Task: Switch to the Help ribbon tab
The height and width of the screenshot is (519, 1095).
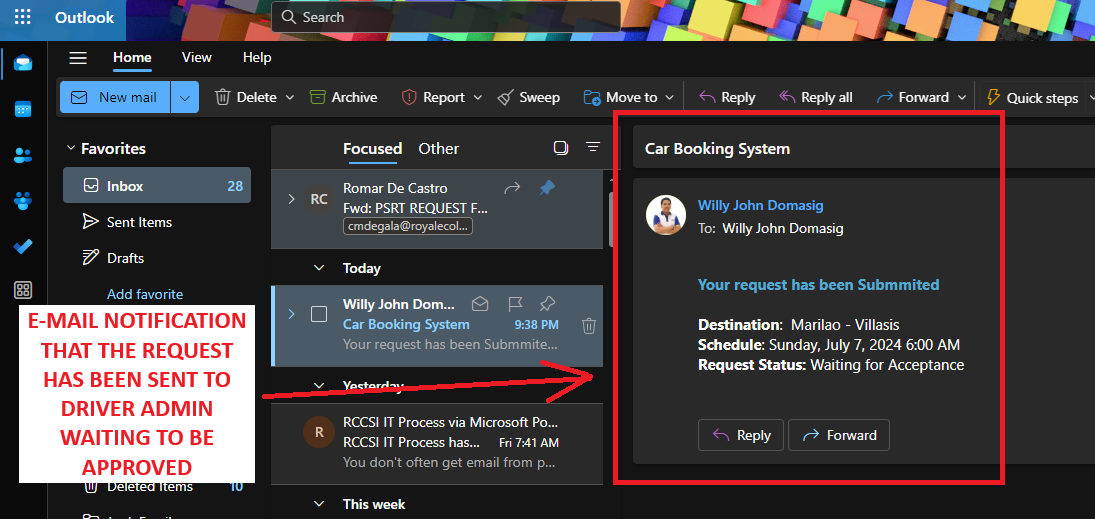Action: (257, 58)
